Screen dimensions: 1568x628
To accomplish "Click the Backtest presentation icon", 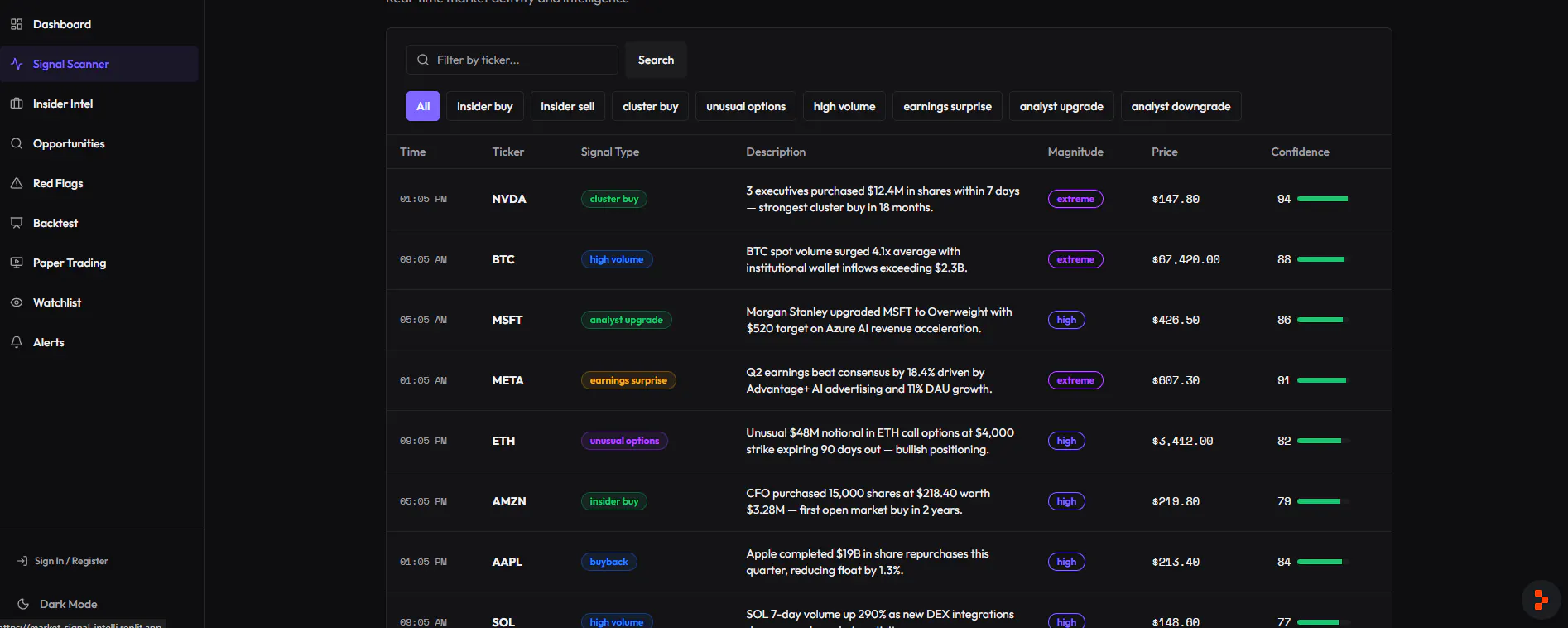I will [17, 223].
